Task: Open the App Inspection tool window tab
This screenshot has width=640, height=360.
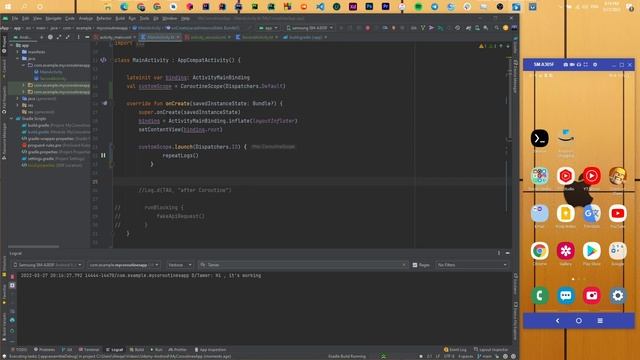Action: pyautogui.click(x=210, y=350)
